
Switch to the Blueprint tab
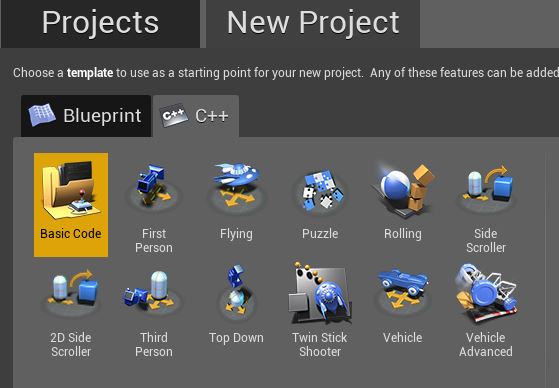click(x=86, y=116)
